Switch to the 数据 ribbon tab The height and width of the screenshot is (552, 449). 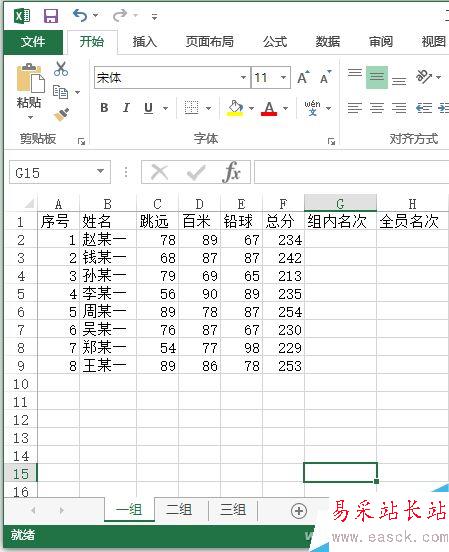328,42
